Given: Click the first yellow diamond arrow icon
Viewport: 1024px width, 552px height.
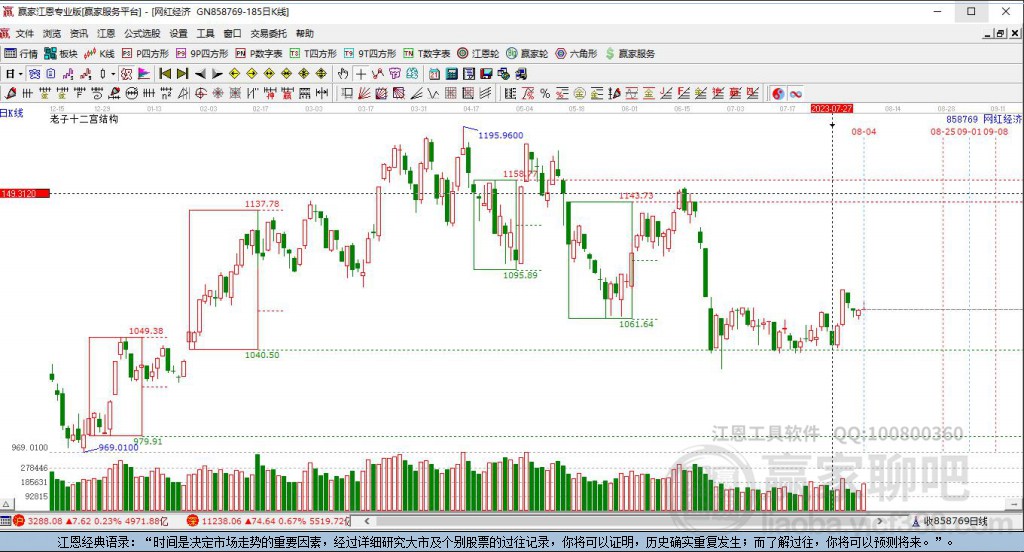Looking at the screenshot, I should click(x=234, y=74).
